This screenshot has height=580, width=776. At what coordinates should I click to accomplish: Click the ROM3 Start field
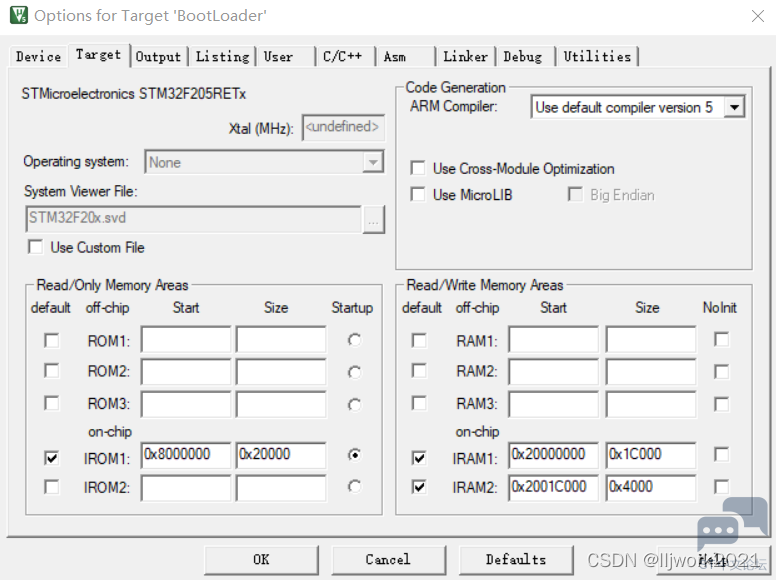click(186, 404)
